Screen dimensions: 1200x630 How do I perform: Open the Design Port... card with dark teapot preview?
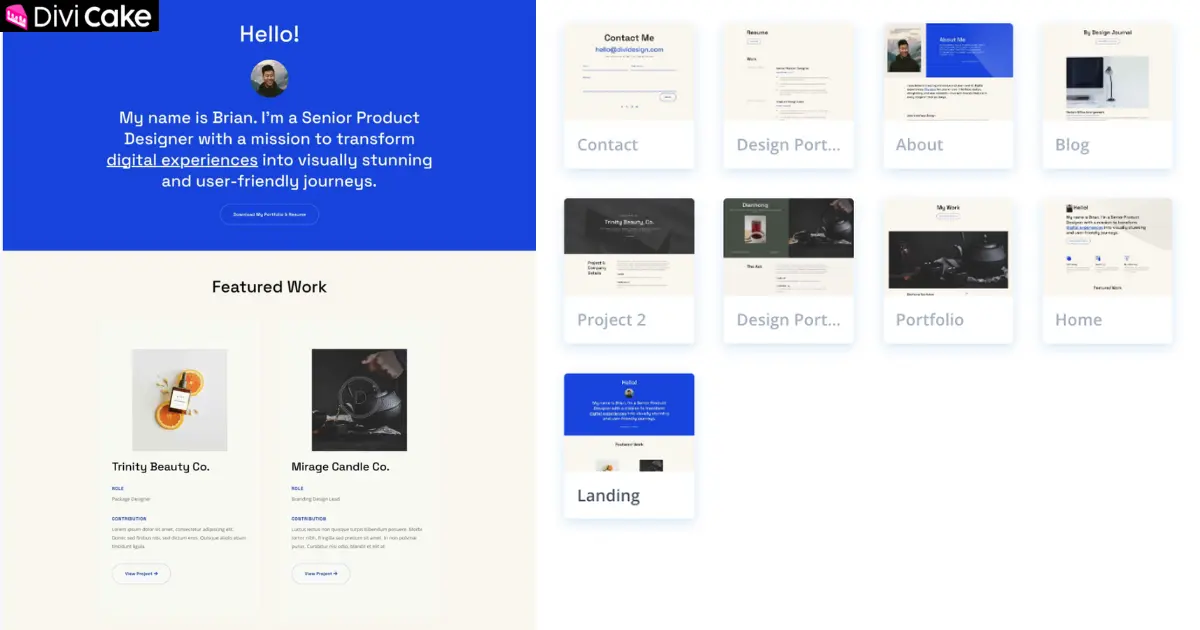pyautogui.click(x=789, y=271)
